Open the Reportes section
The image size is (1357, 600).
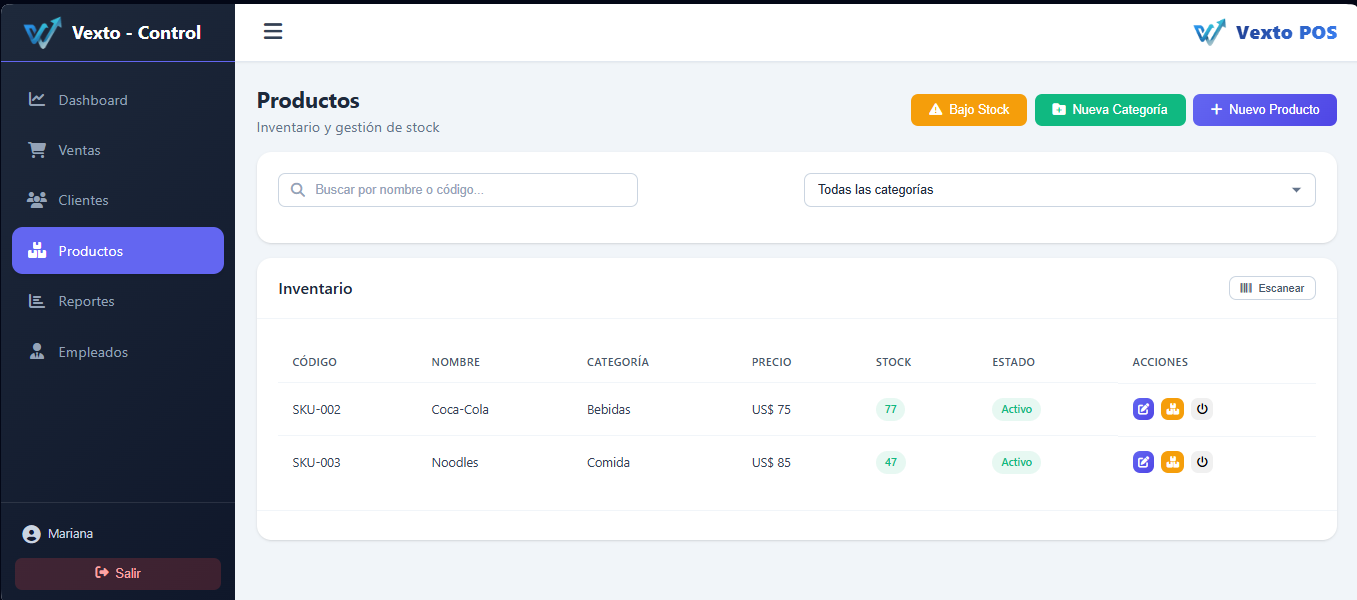(118, 301)
